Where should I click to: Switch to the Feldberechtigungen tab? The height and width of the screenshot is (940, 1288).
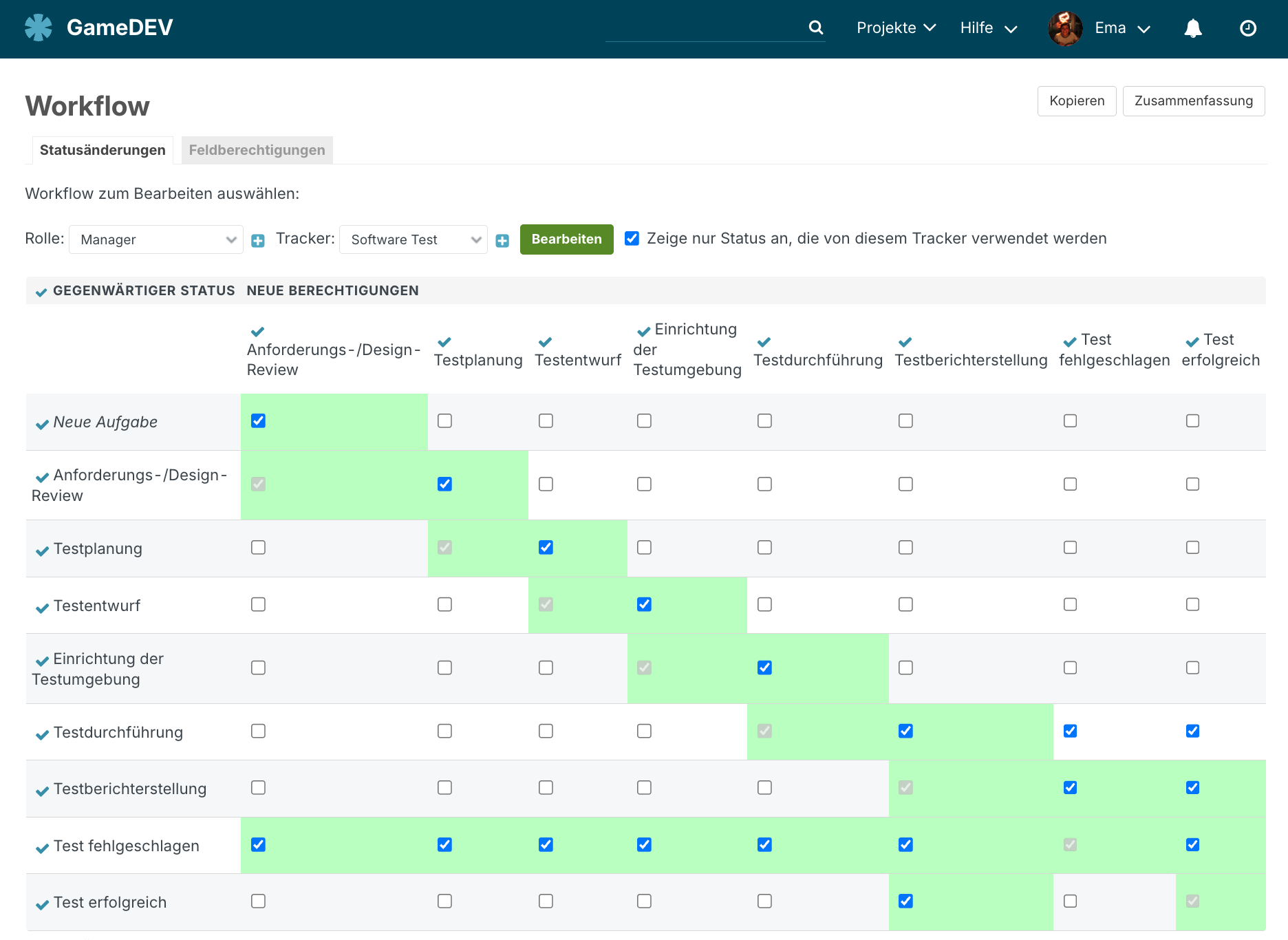pos(257,150)
